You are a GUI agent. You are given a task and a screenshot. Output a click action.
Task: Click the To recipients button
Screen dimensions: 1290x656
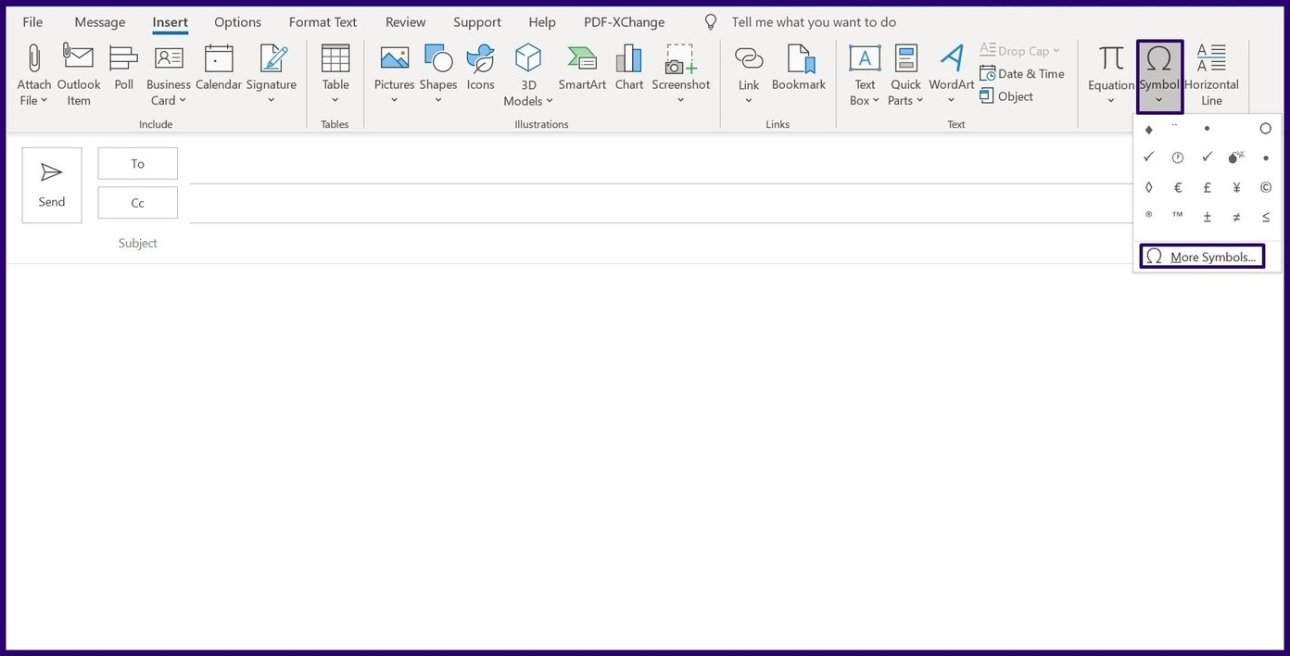click(138, 164)
